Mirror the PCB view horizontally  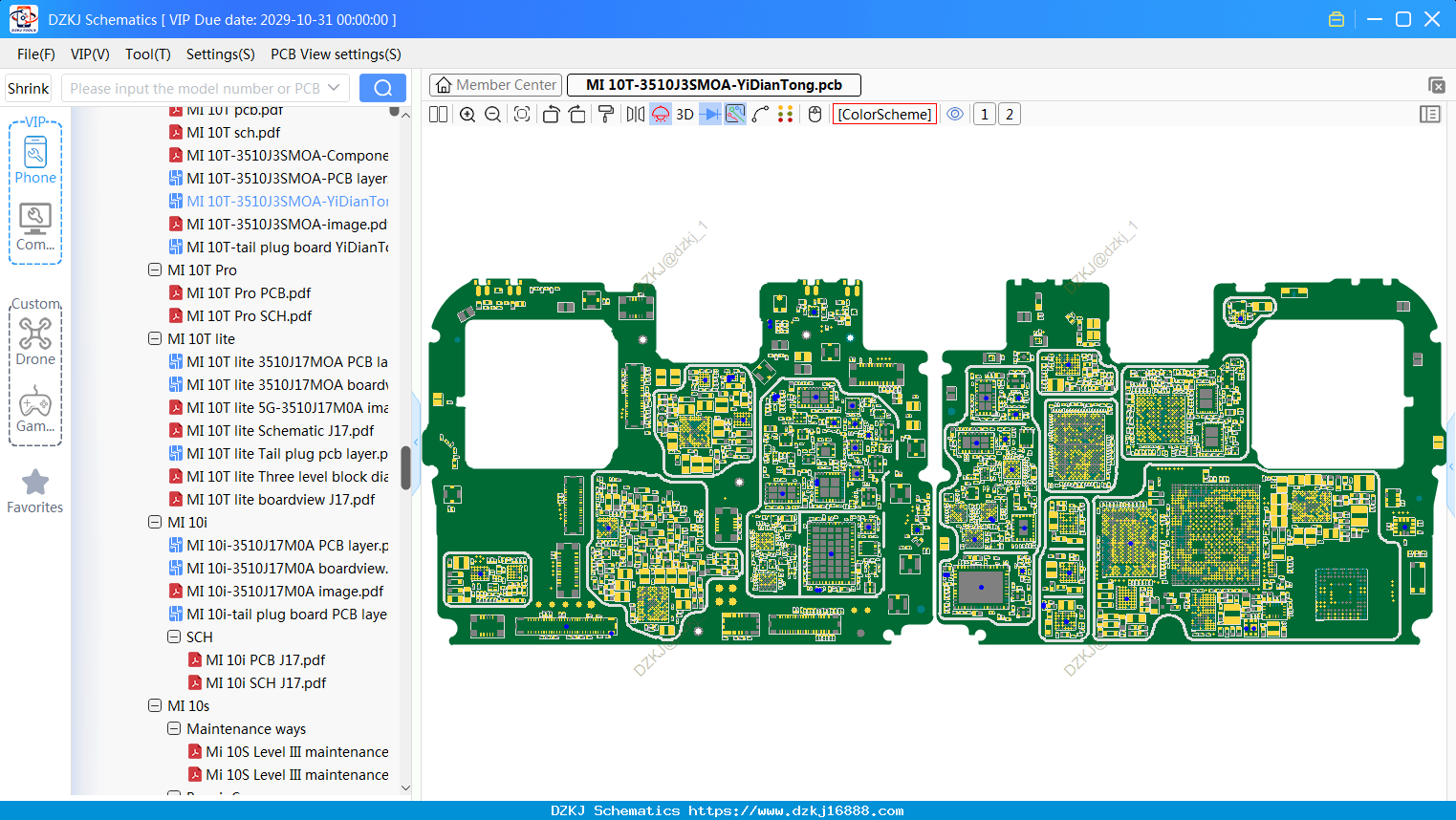(636, 115)
